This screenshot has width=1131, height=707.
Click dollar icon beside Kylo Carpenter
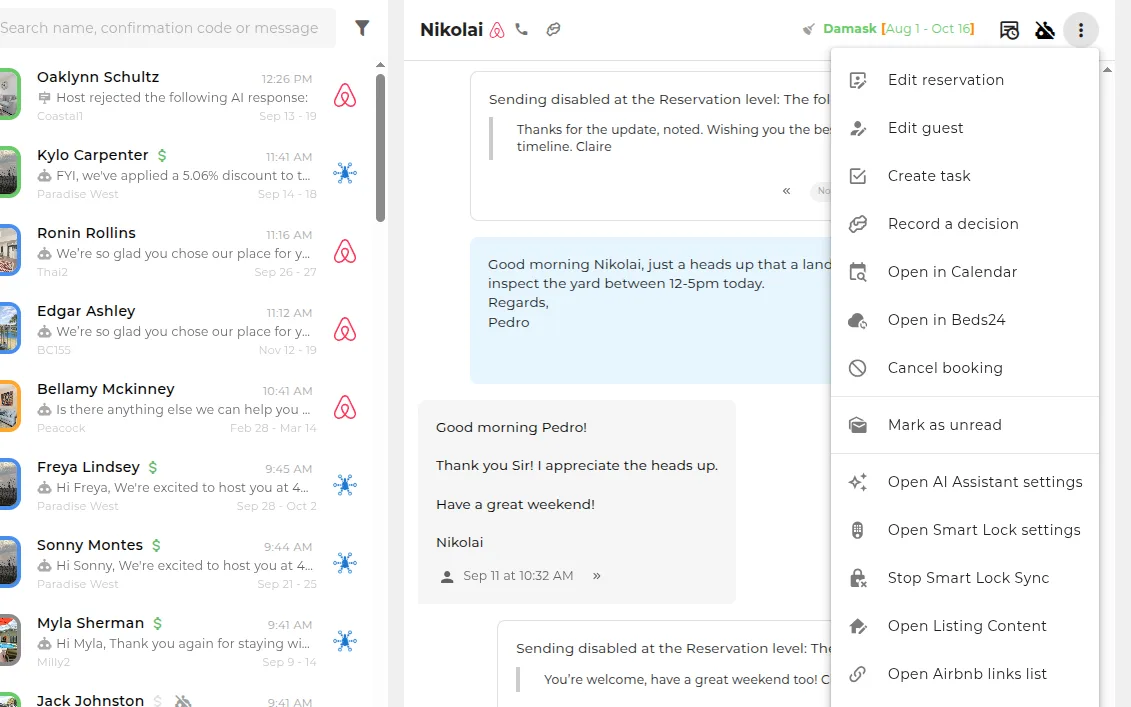pos(162,155)
